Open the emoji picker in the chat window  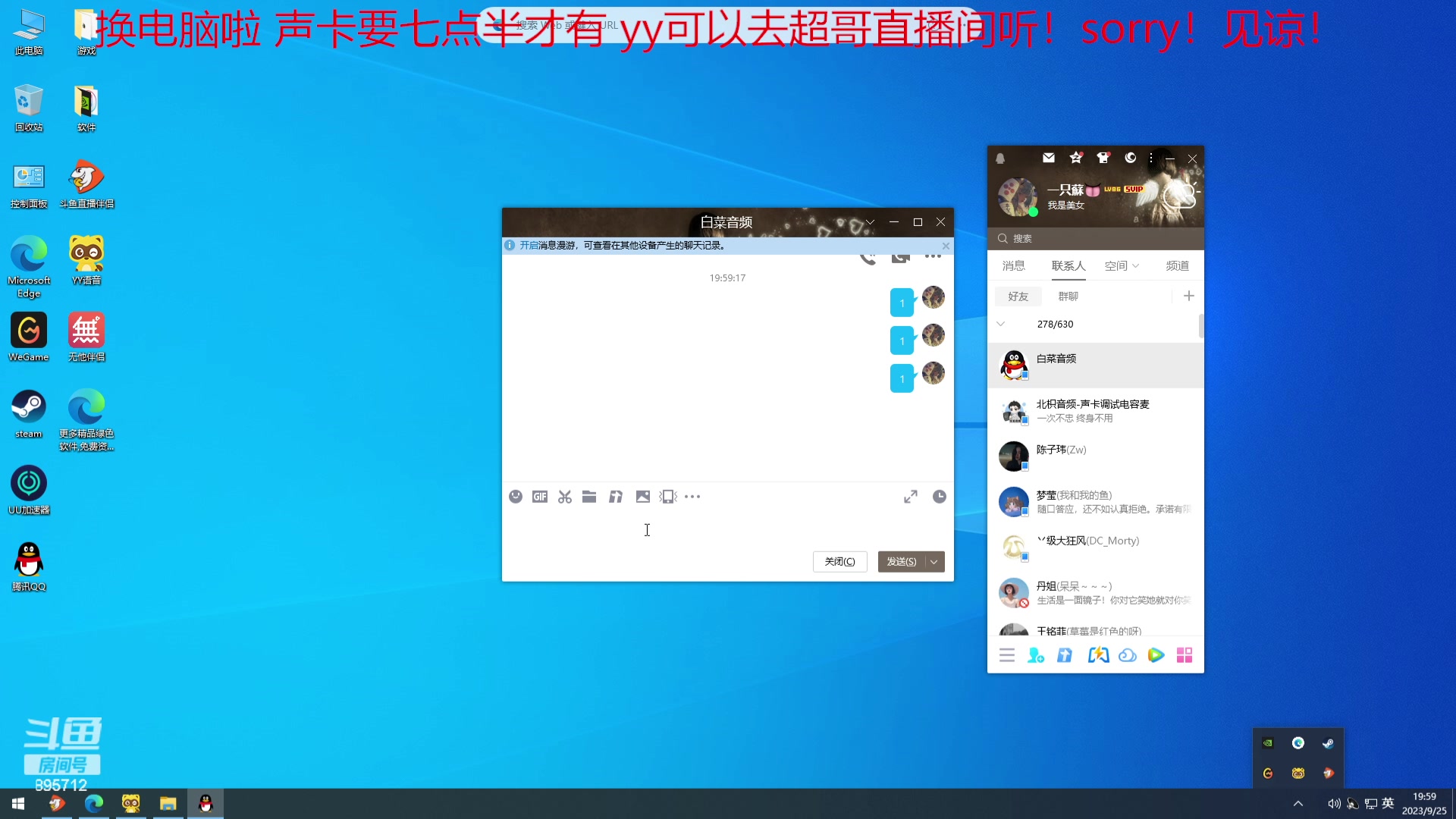(516, 496)
